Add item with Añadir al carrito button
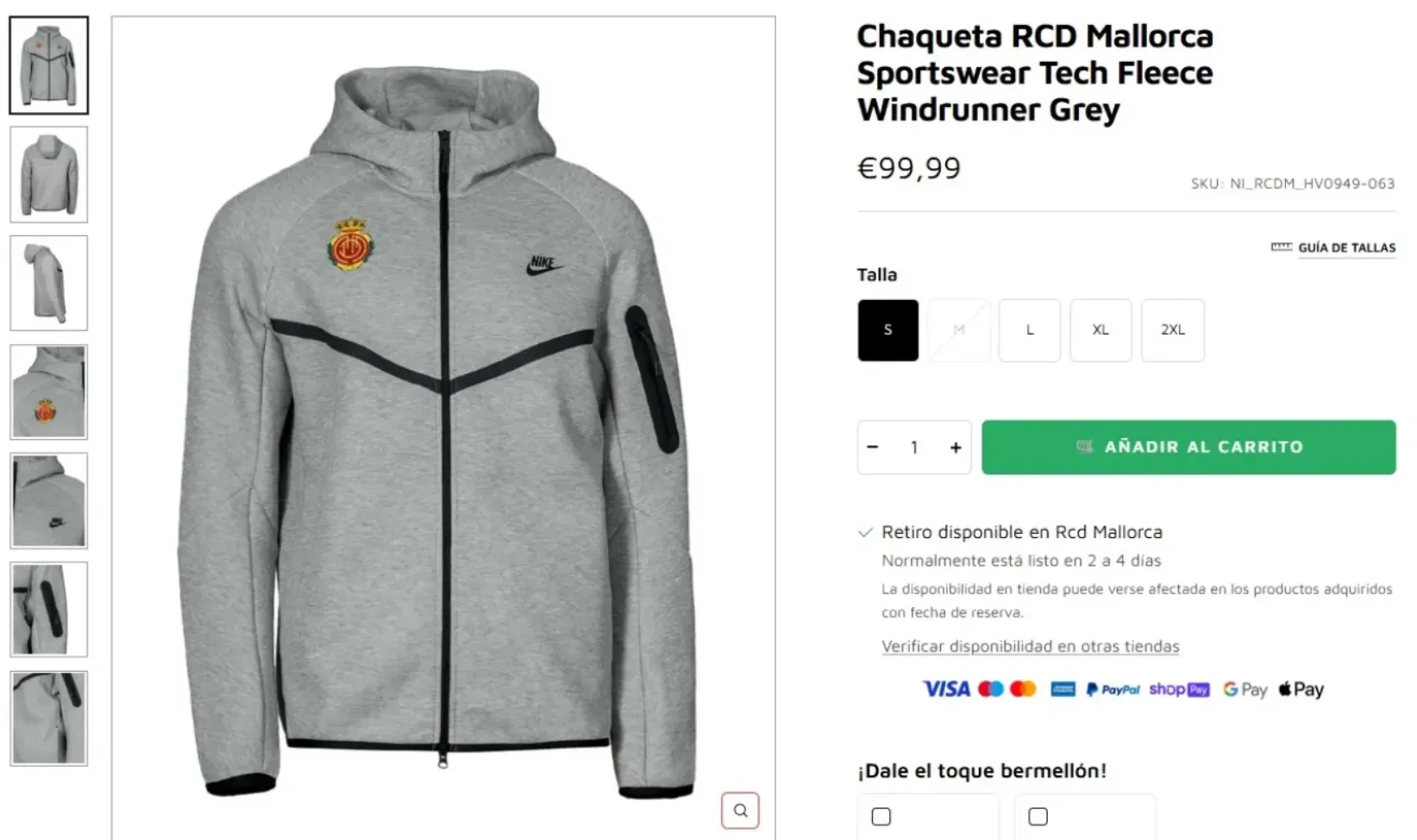 pos(1188,447)
